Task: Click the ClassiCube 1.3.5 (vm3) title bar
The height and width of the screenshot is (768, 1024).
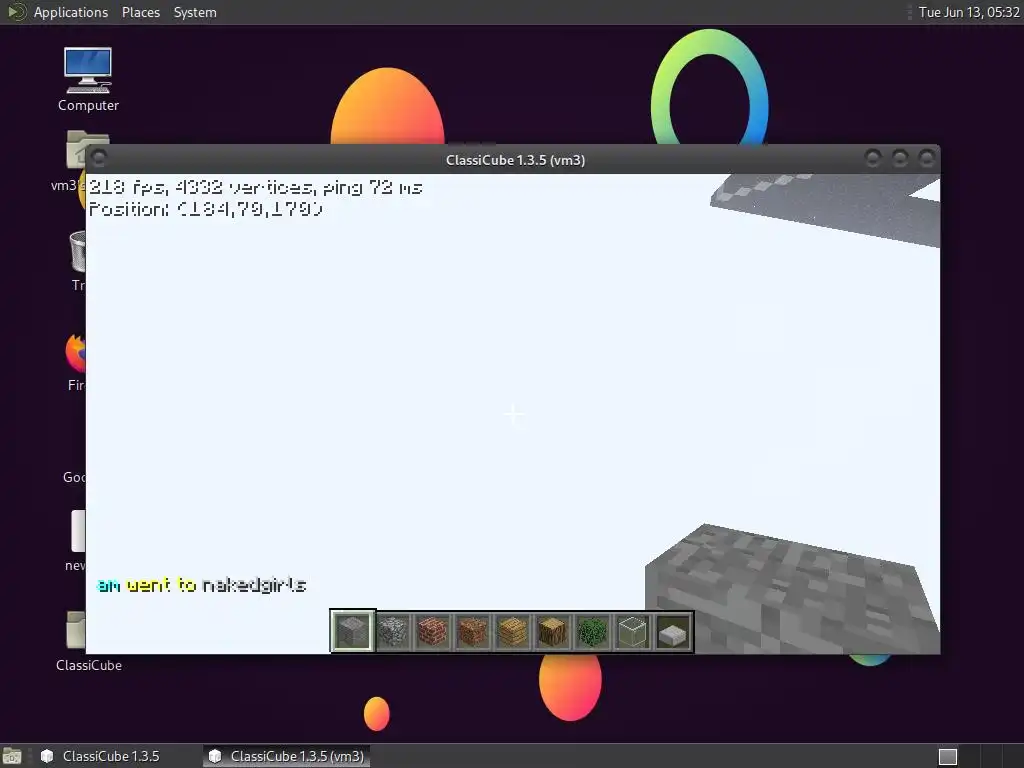Action: coord(515,159)
